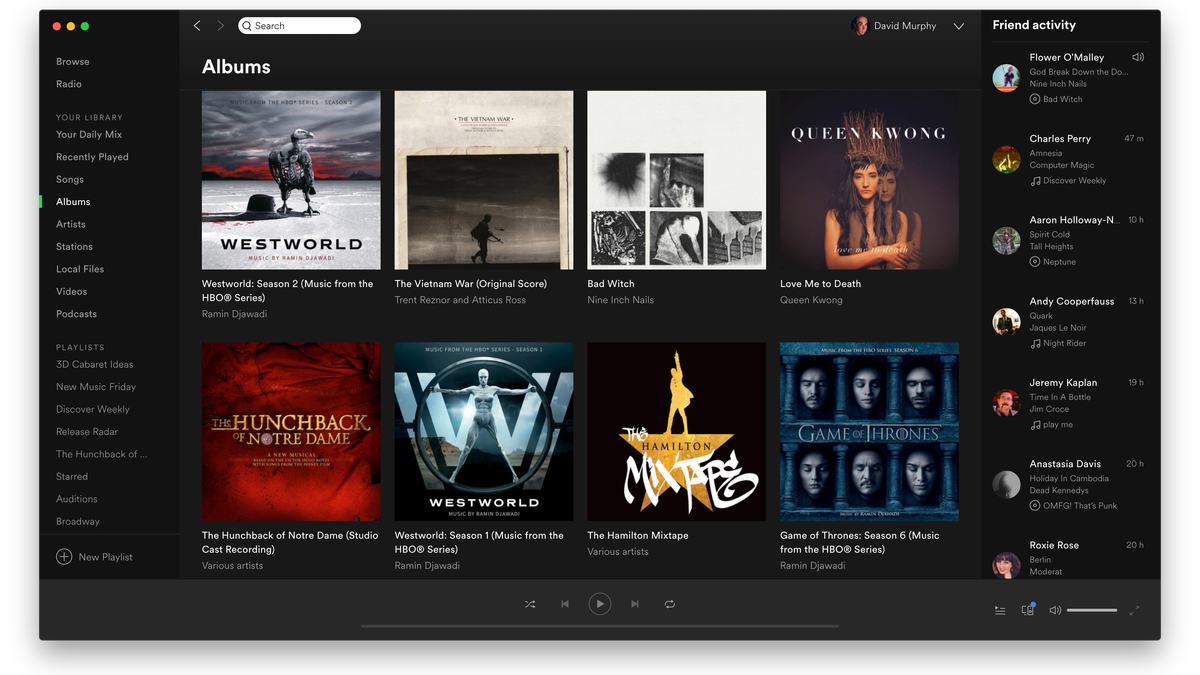Open the Broadway playlist
Image resolution: width=1200 pixels, height=675 pixels.
78,521
